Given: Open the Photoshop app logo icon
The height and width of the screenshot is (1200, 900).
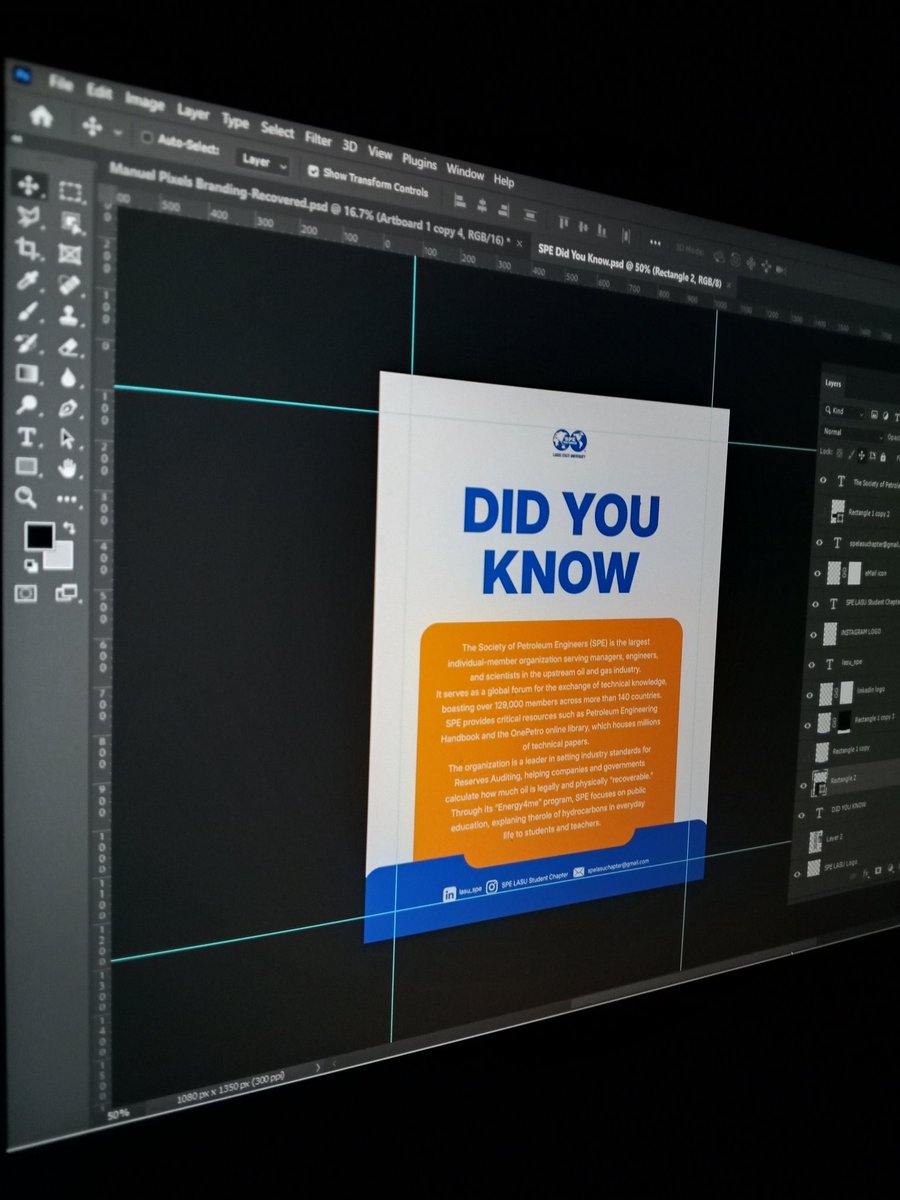Looking at the screenshot, I should point(22,73).
